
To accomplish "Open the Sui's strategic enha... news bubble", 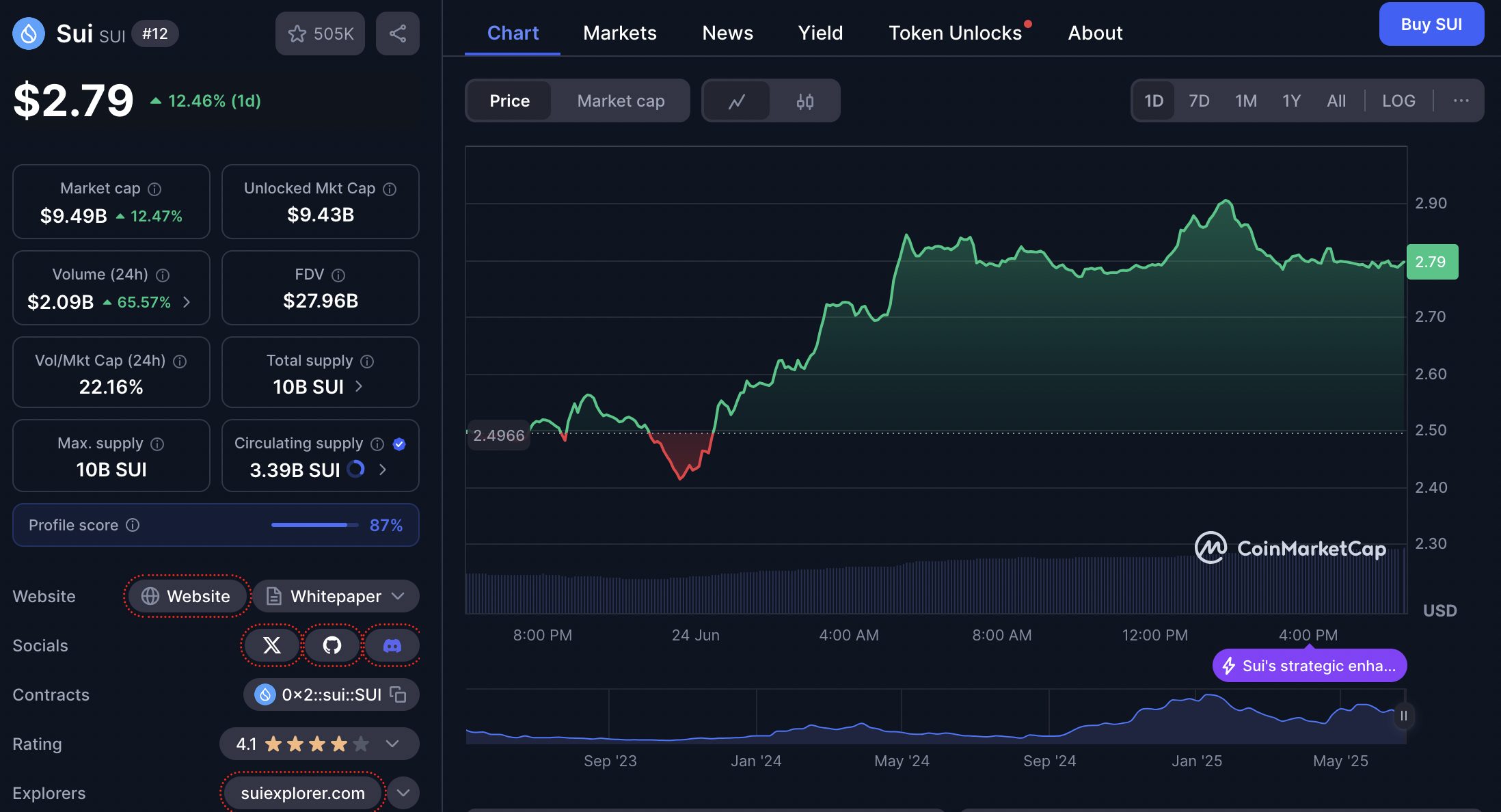I will click(x=1310, y=666).
